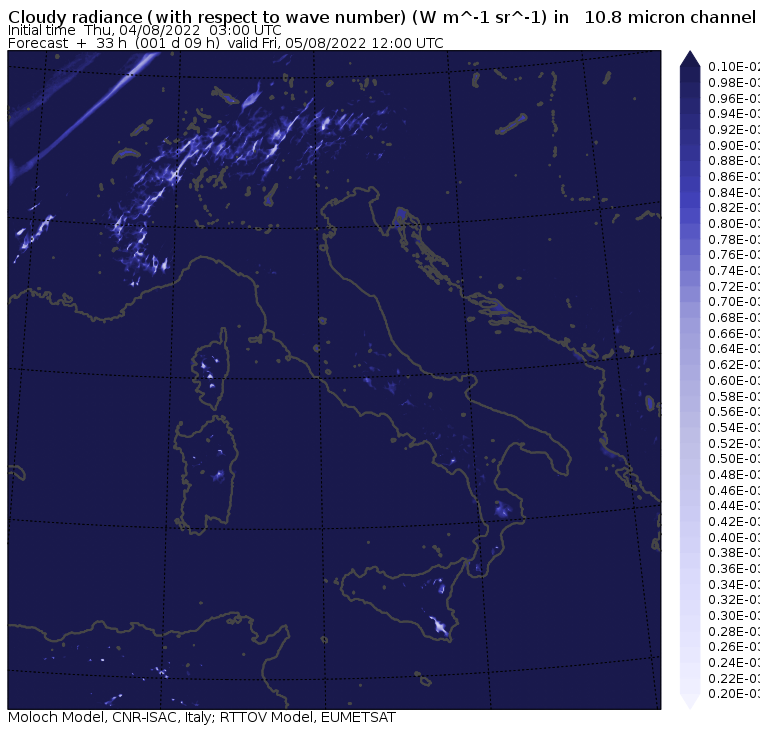The width and height of the screenshot is (760, 731).
Task: Click the 0.50E-03 colorbar label
Action: pyautogui.click(x=733, y=459)
